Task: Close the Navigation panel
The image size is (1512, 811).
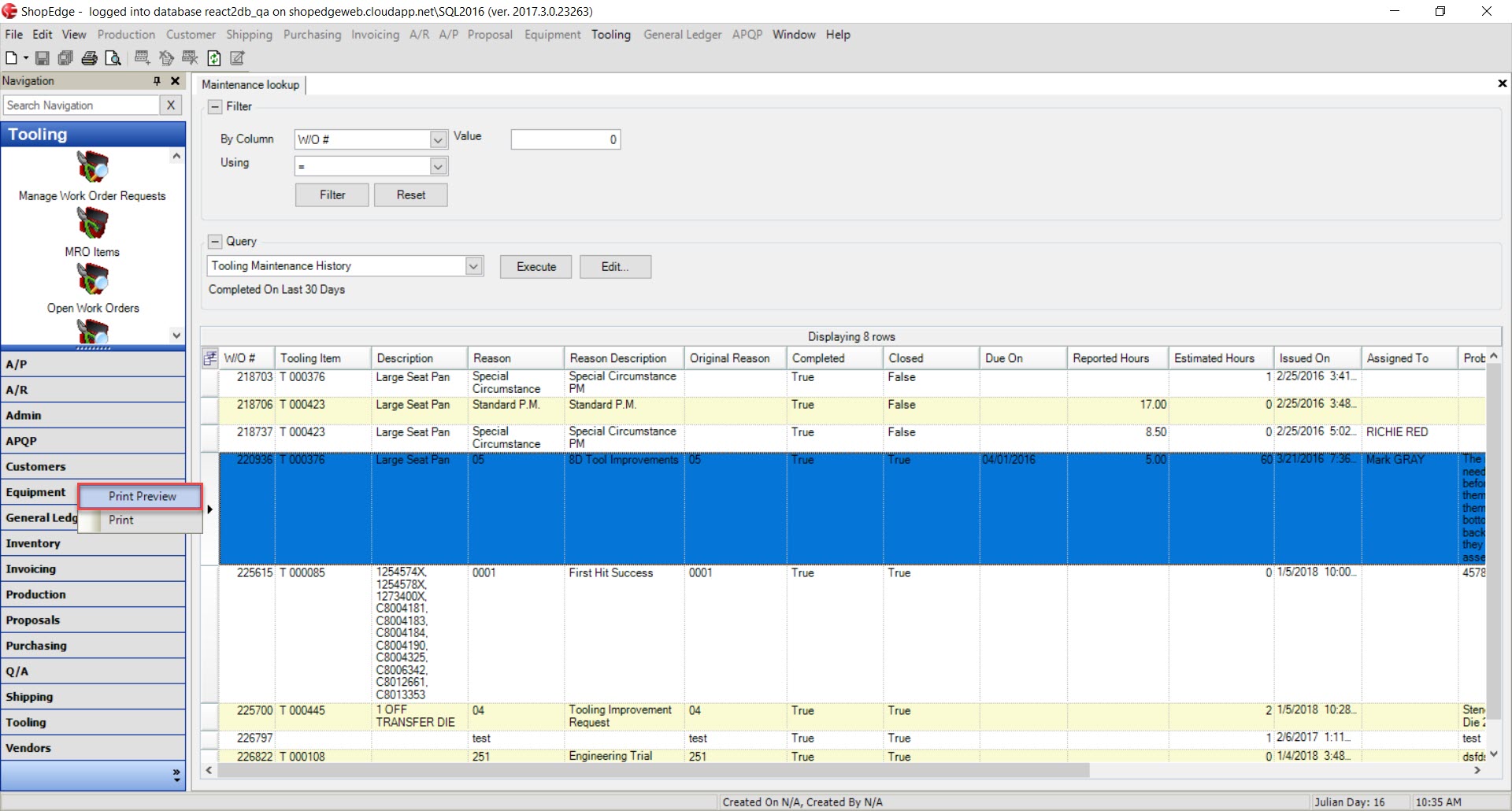Action: pyautogui.click(x=176, y=81)
